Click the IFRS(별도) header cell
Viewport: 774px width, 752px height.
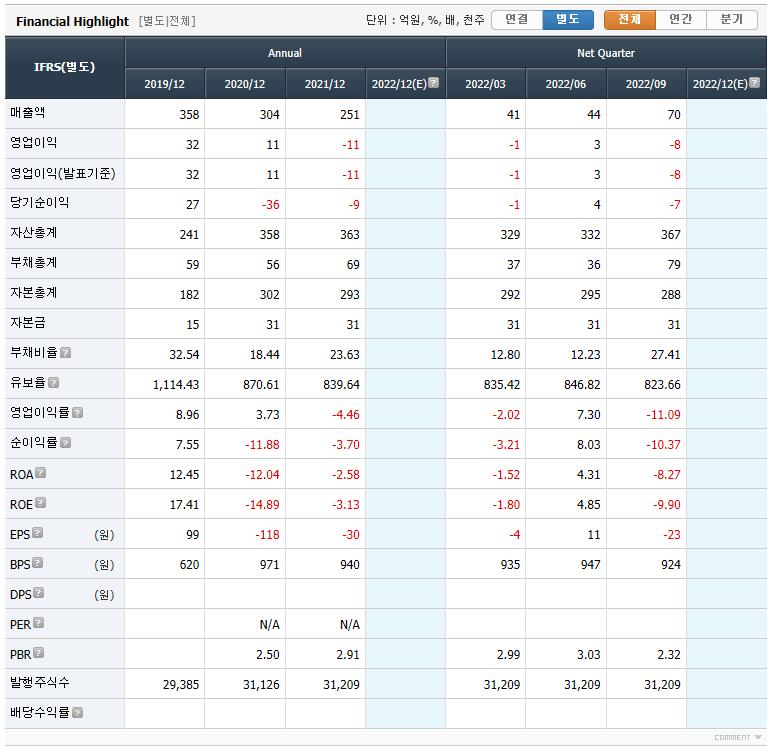point(65,68)
